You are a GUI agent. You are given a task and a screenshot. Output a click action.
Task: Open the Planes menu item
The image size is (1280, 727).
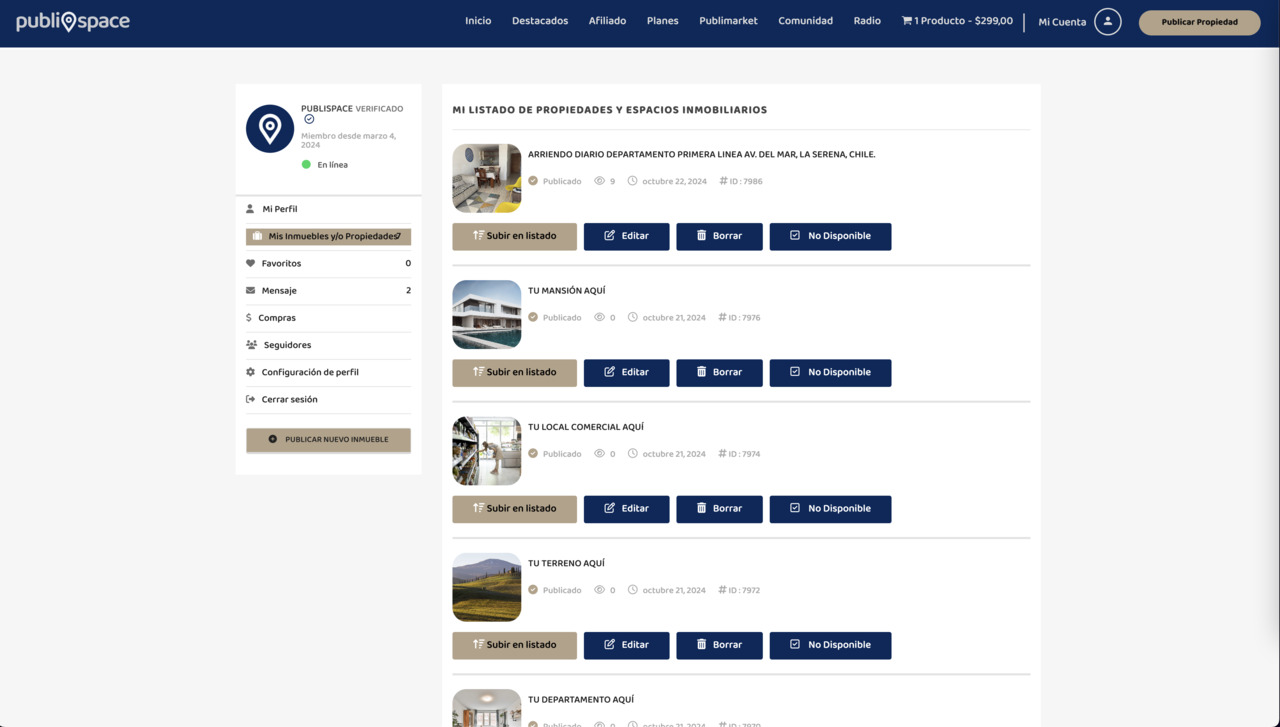662,21
